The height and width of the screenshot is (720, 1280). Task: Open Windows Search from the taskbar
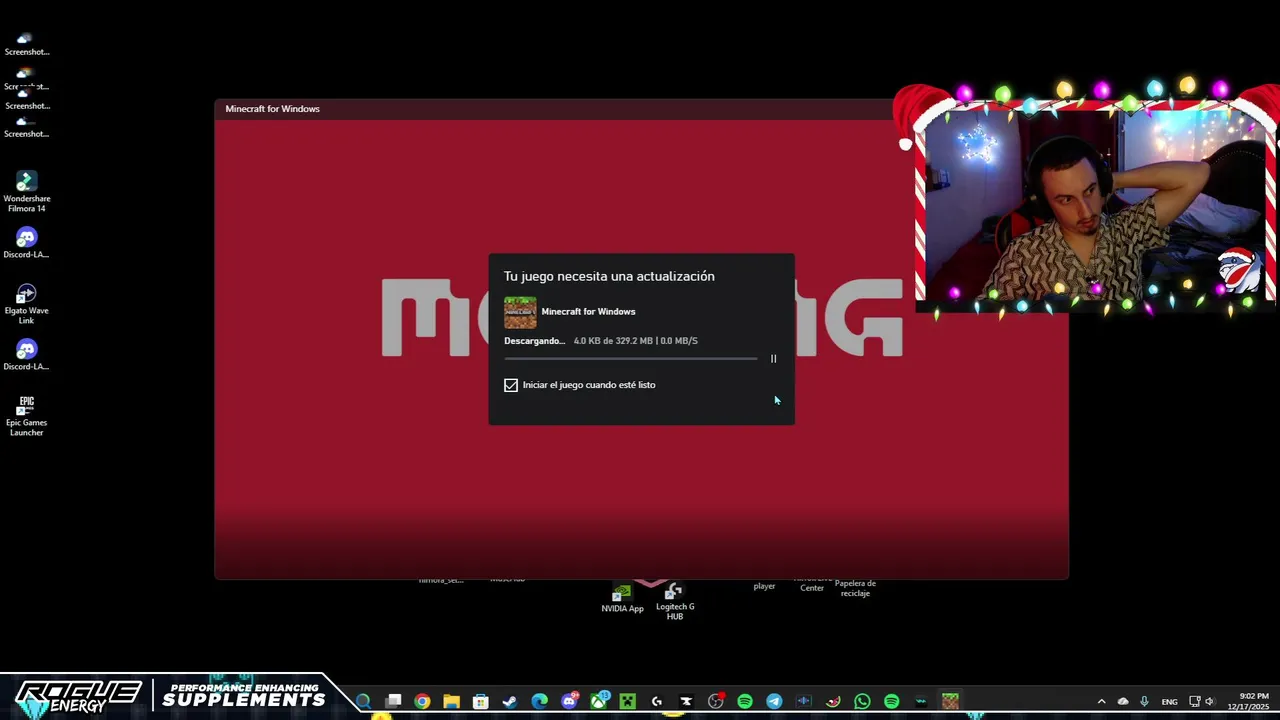click(x=363, y=702)
